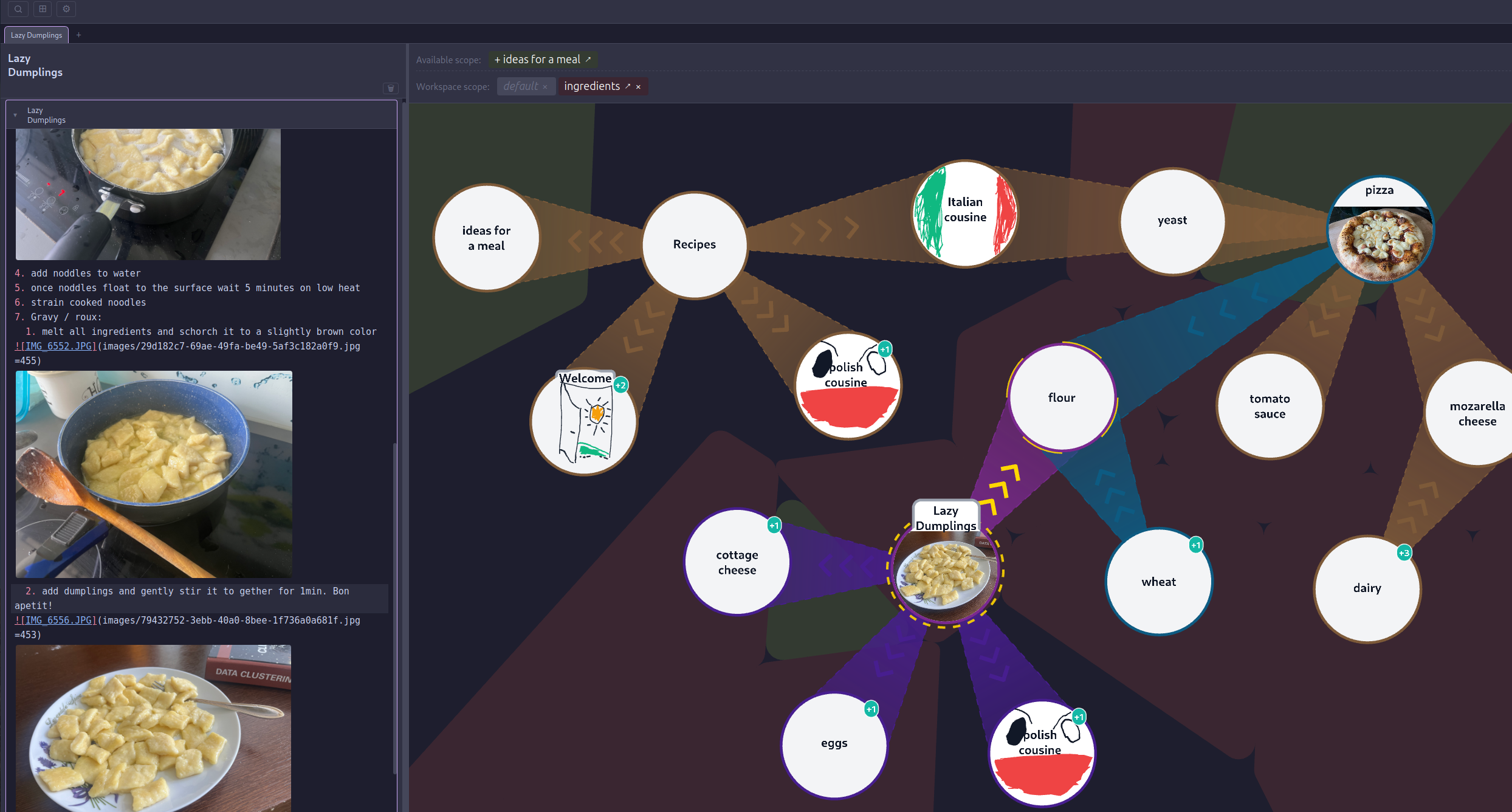Switch to Lazy Dumplings tab
1512x812 pixels.
tap(36, 35)
